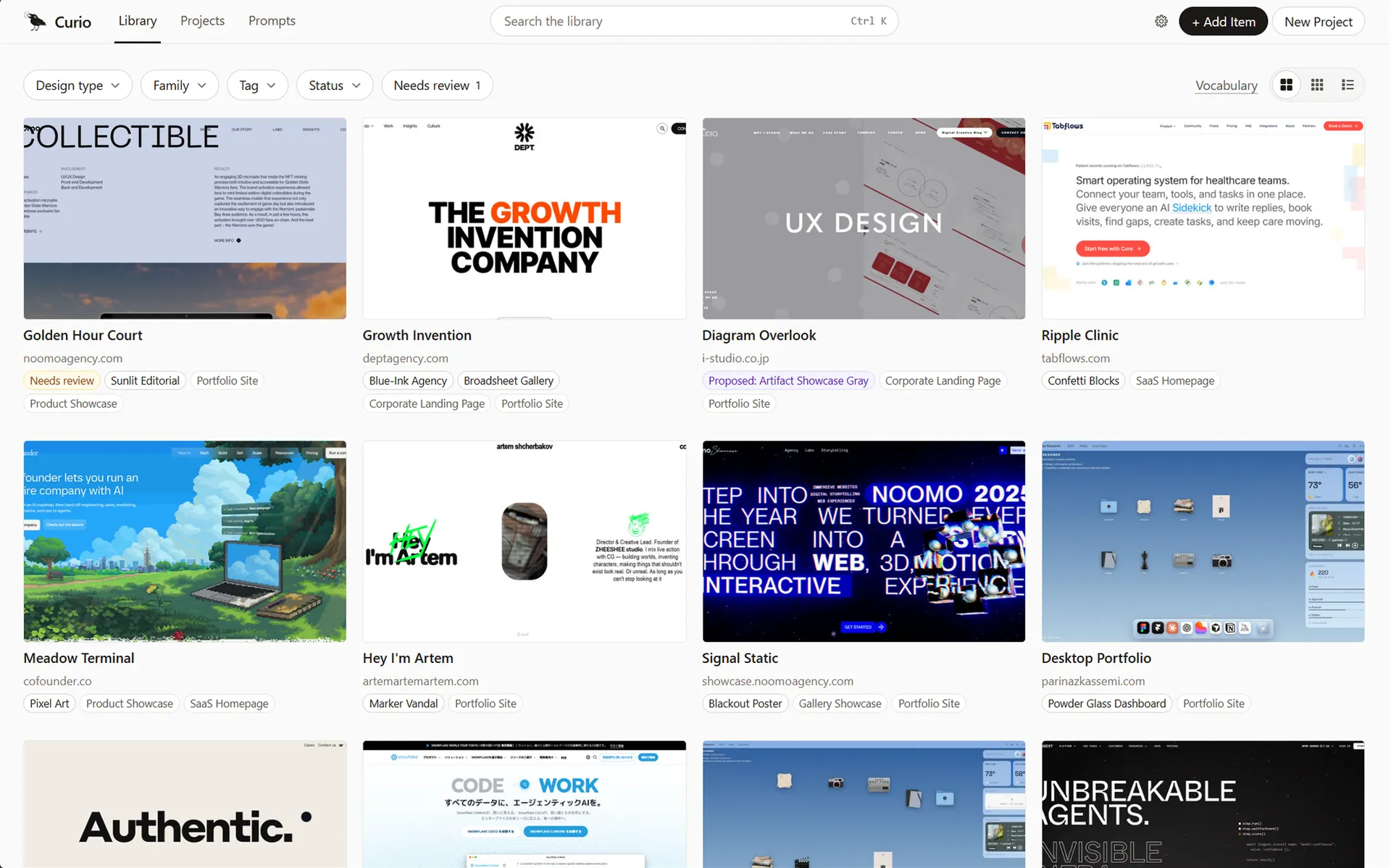Select the Pixel Art tag
1391x868 pixels.
pos(49,704)
